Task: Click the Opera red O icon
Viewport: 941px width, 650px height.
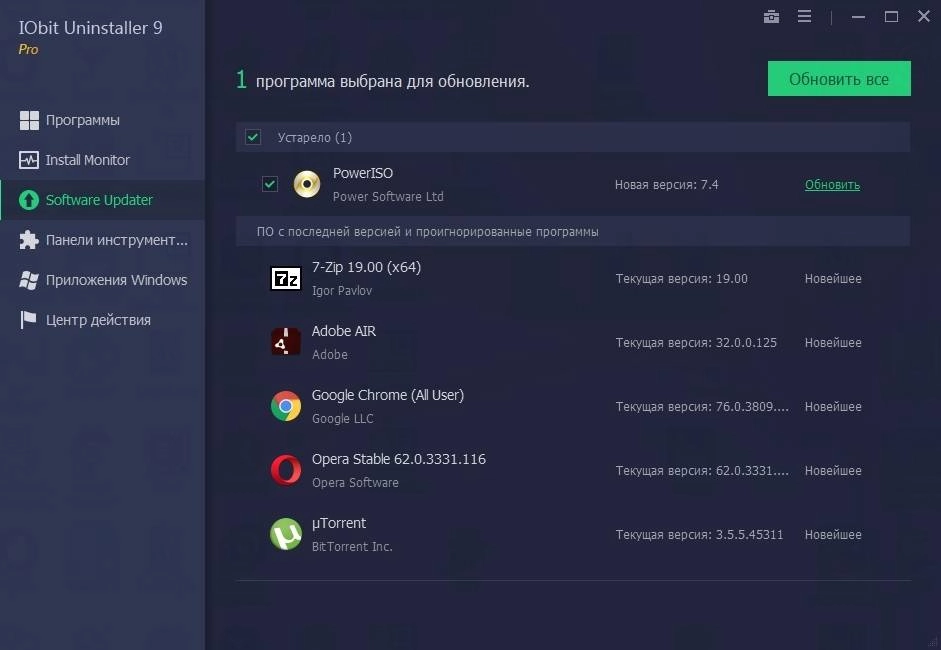Action: coord(286,470)
